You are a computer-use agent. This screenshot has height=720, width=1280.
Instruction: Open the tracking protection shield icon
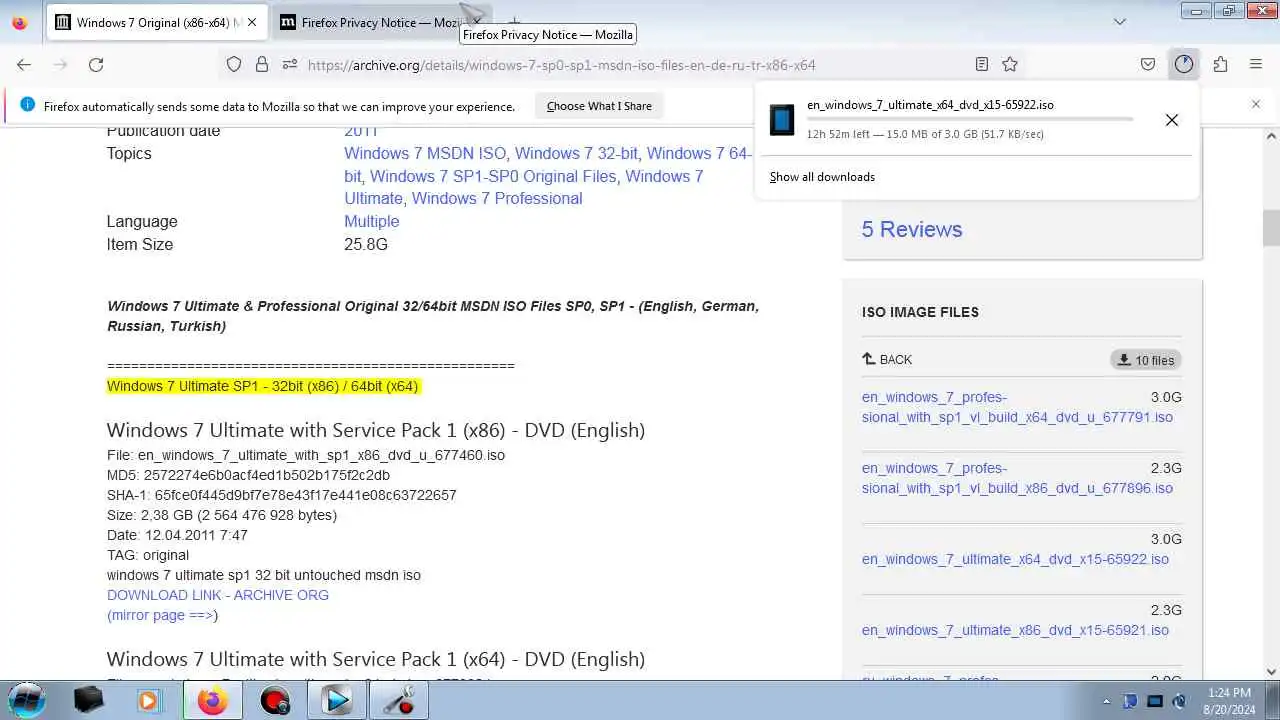click(234, 64)
